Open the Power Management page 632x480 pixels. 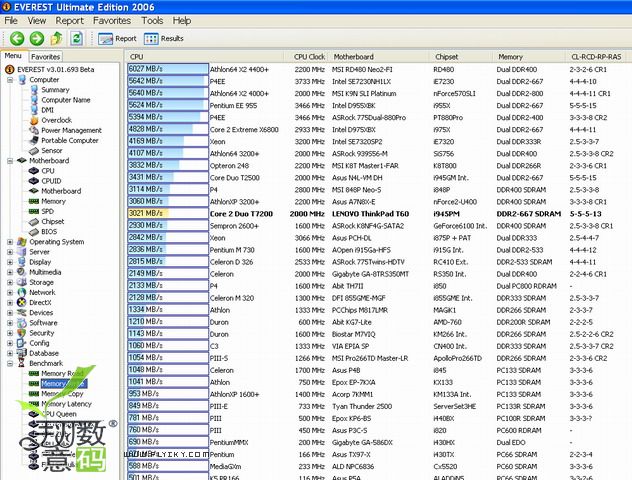pyautogui.click(x=71, y=130)
